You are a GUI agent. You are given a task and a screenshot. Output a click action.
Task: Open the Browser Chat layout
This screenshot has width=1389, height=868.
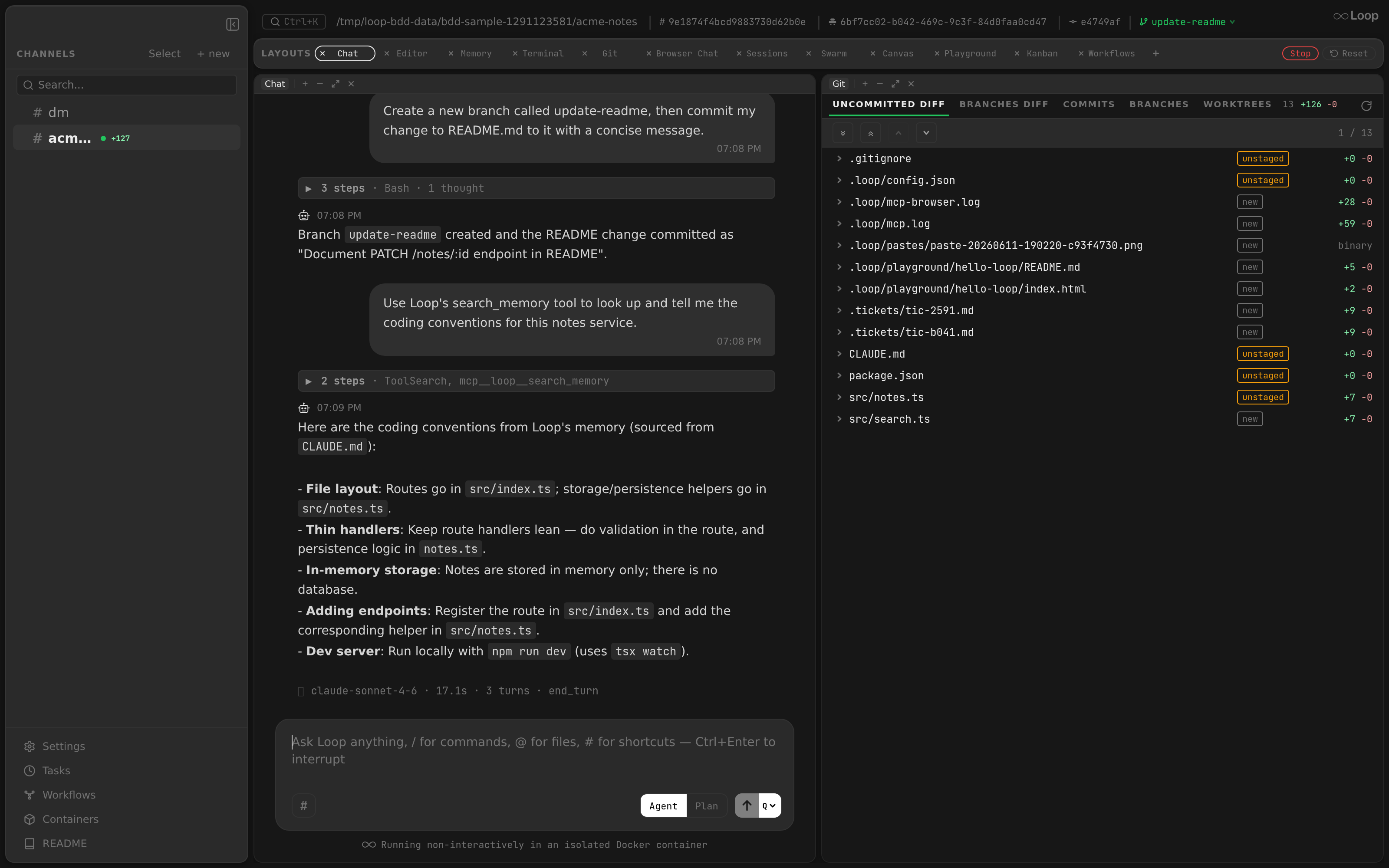pyautogui.click(x=687, y=53)
